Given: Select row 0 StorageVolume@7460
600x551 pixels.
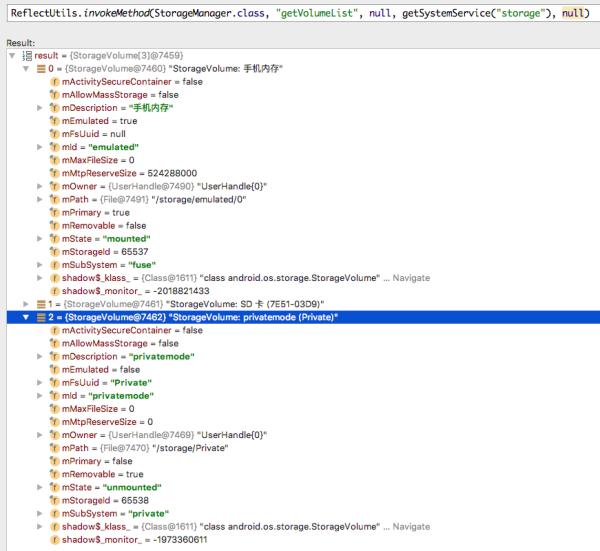Looking at the screenshot, I should click(x=303, y=69).
